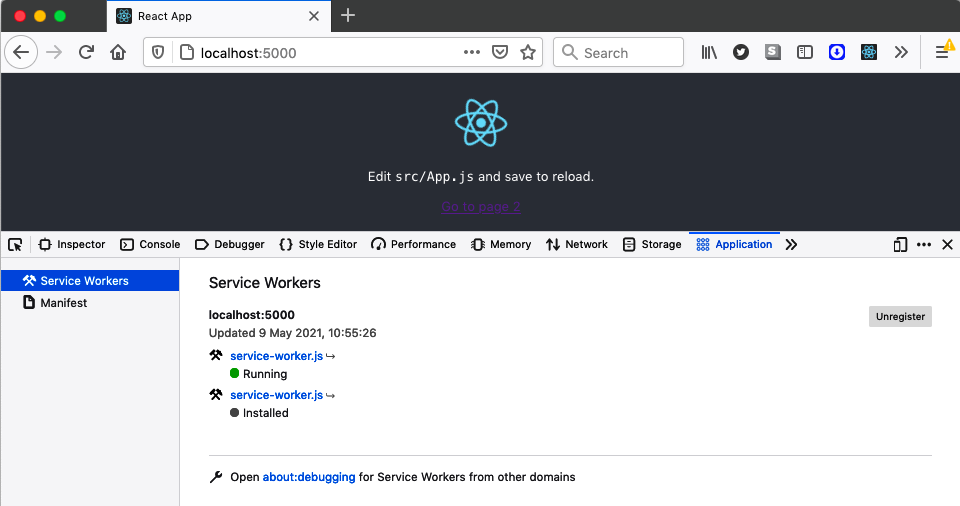Show more DevTools tabs chevron
Viewport: 960px width, 506px height.
tap(791, 245)
